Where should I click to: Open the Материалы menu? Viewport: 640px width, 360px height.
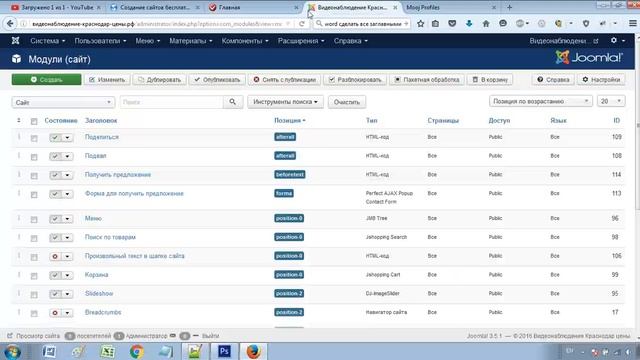coord(191,41)
